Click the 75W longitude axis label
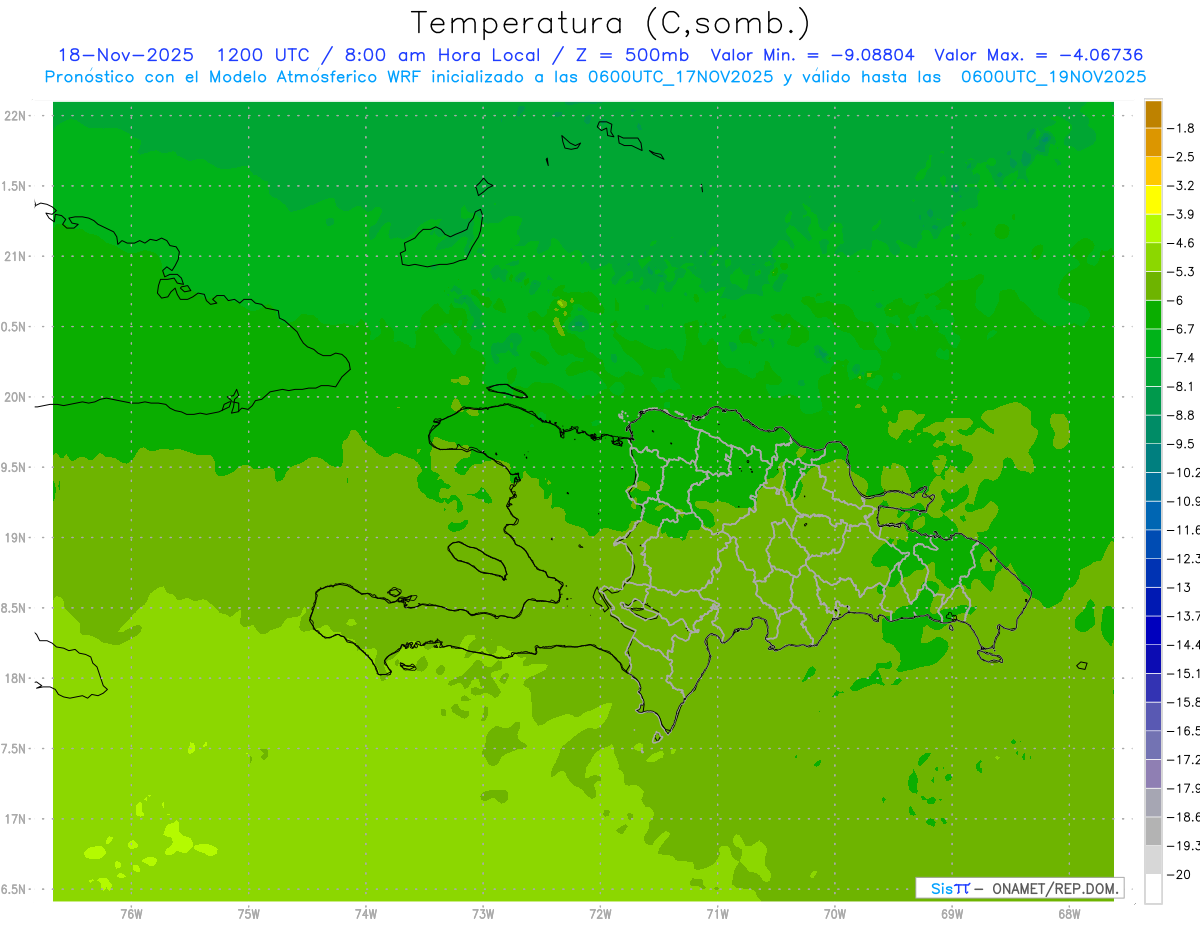The width and height of the screenshot is (1200, 927). 248,914
